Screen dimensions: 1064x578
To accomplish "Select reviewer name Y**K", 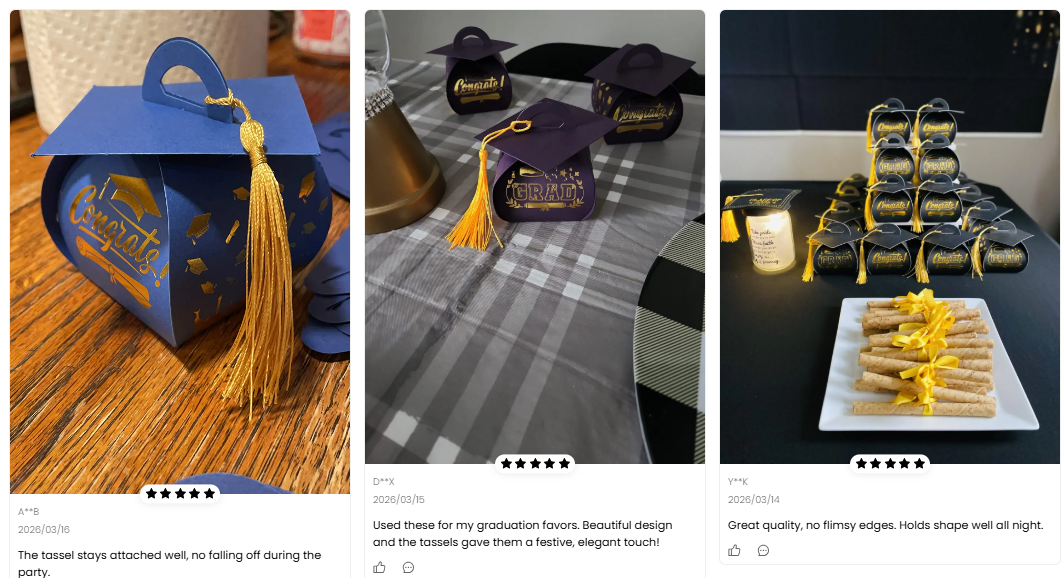I will click(x=738, y=482).
